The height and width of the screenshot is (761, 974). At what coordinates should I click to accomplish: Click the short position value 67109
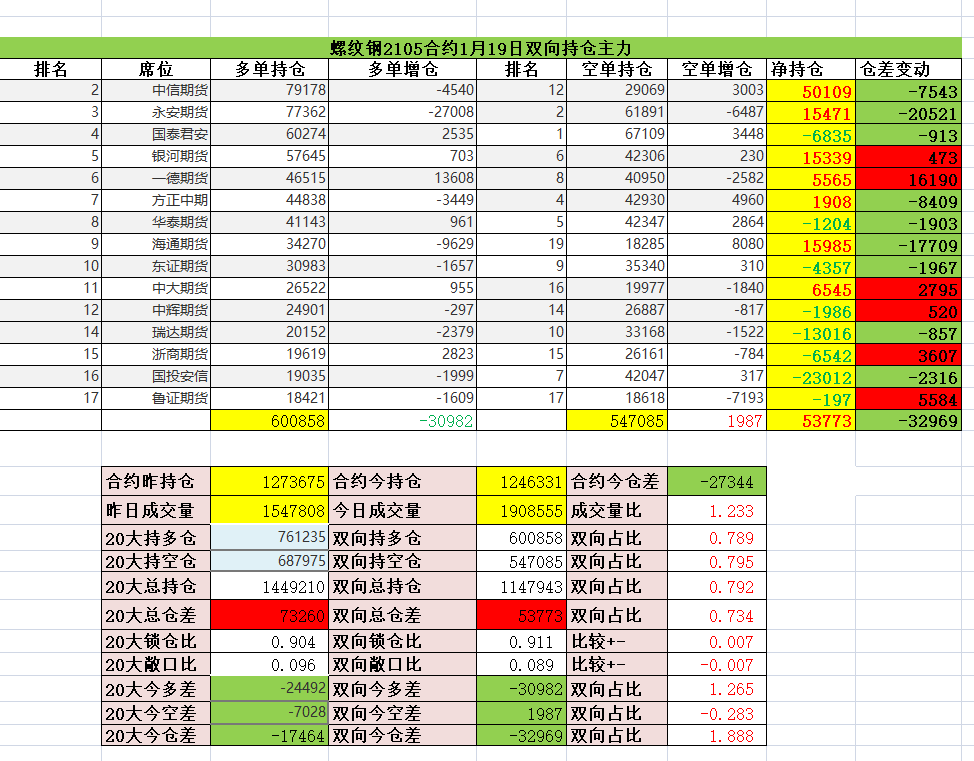tap(617, 134)
